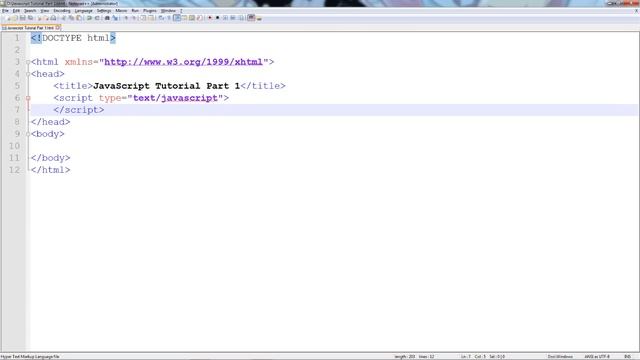Click the ANSI as UTF-8 status field
Screen dimensions: 640x360
click(597, 357)
